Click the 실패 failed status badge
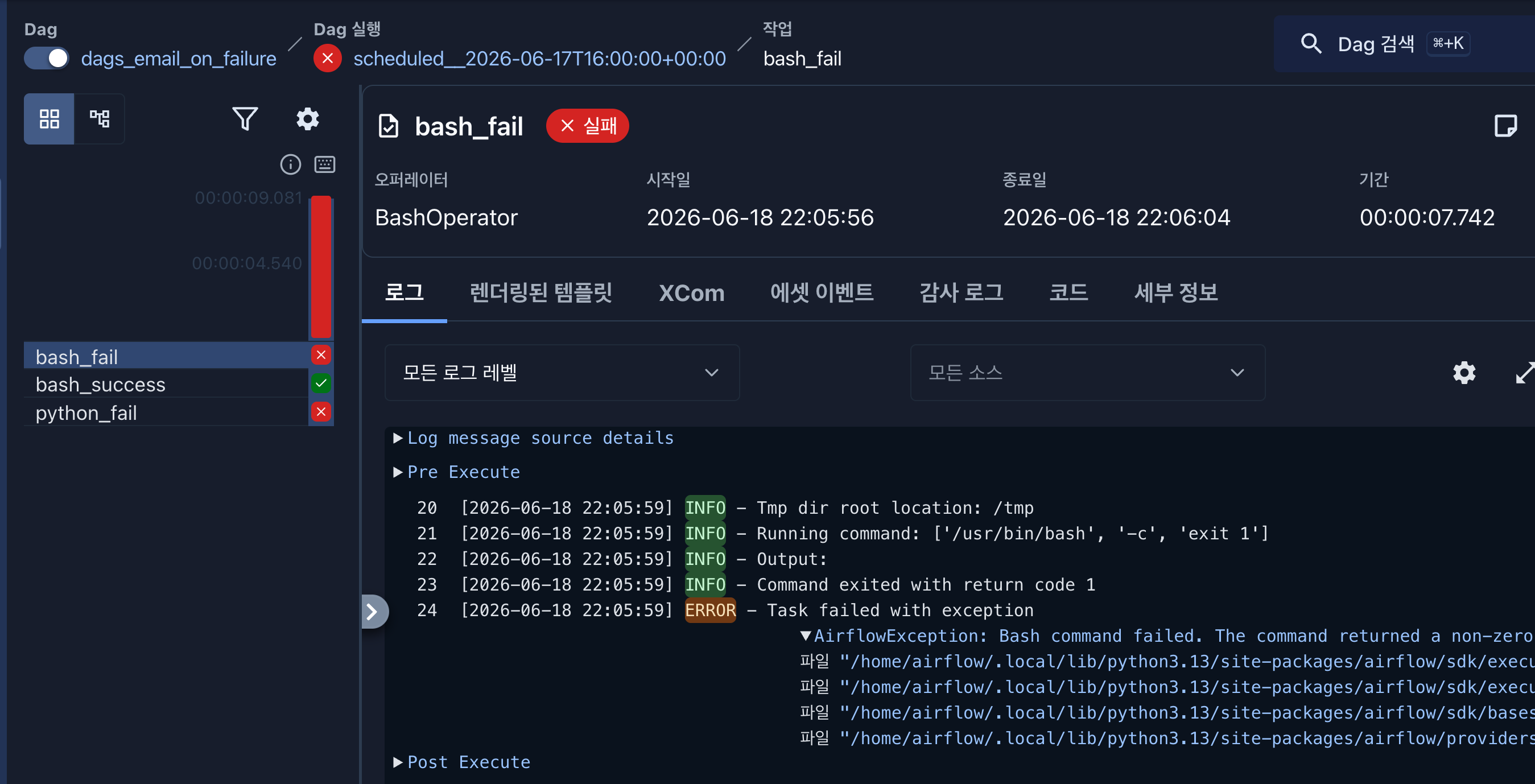The height and width of the screenshot is (784, 1535). point(587,126)
